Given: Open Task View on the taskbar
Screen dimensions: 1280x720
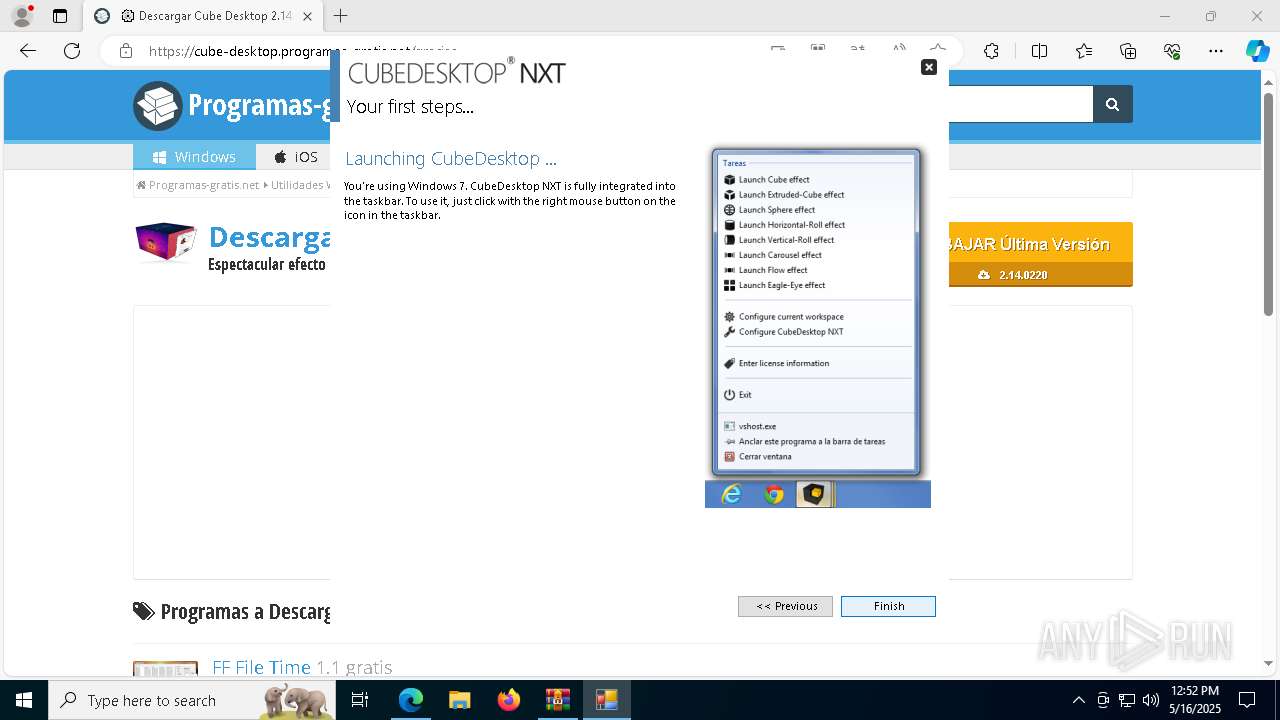Looking at the screenshot, I should [360, 700].
